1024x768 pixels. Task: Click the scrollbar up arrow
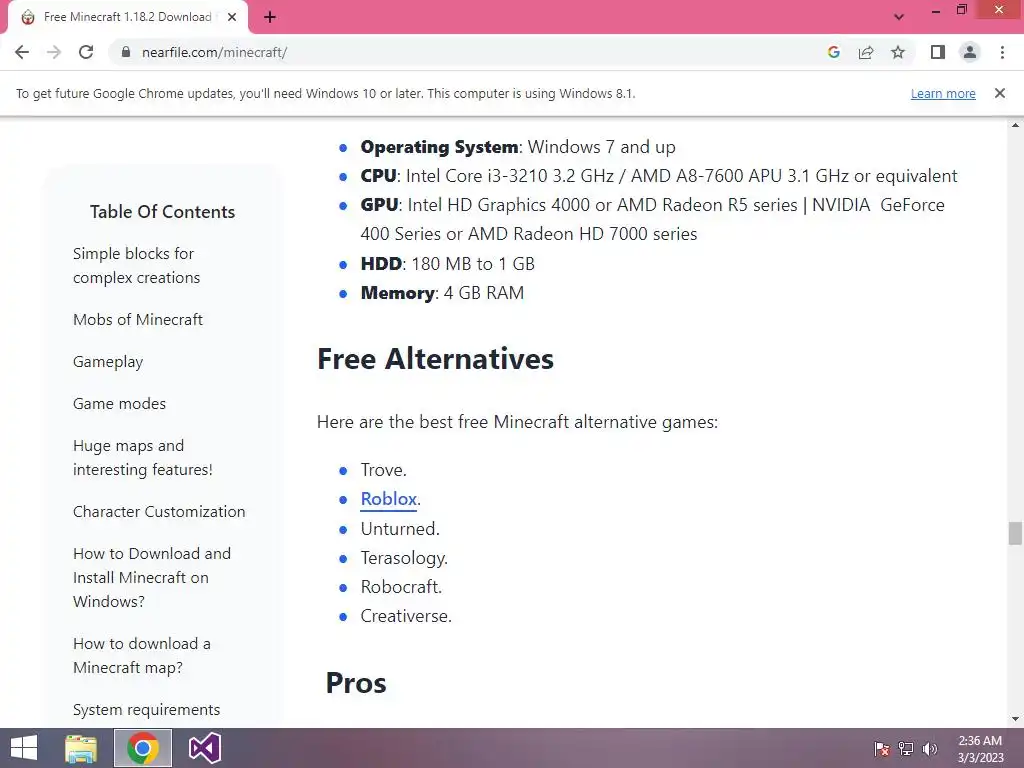(1015, 125)
